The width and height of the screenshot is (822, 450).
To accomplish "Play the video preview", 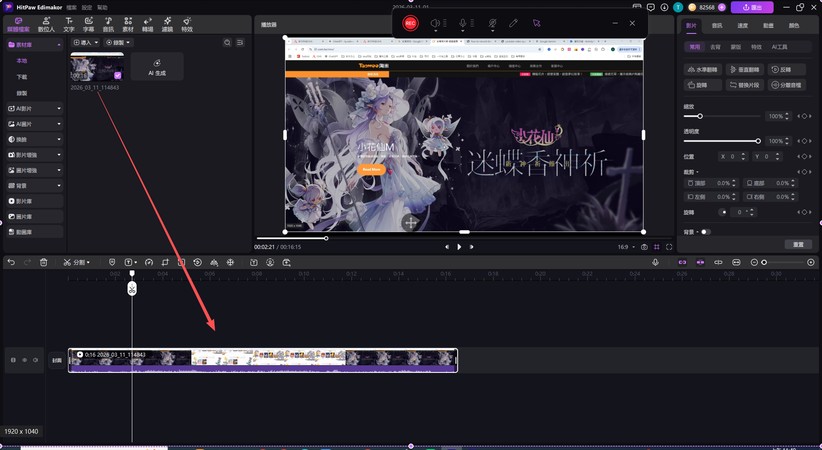I will 459,247.
